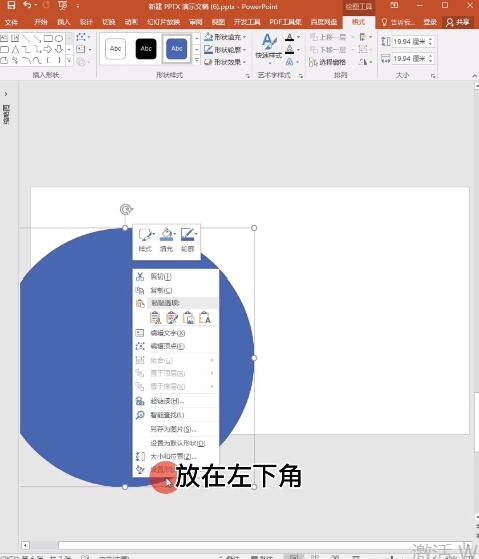Click the circle's rotation handle

pos(126,209)
